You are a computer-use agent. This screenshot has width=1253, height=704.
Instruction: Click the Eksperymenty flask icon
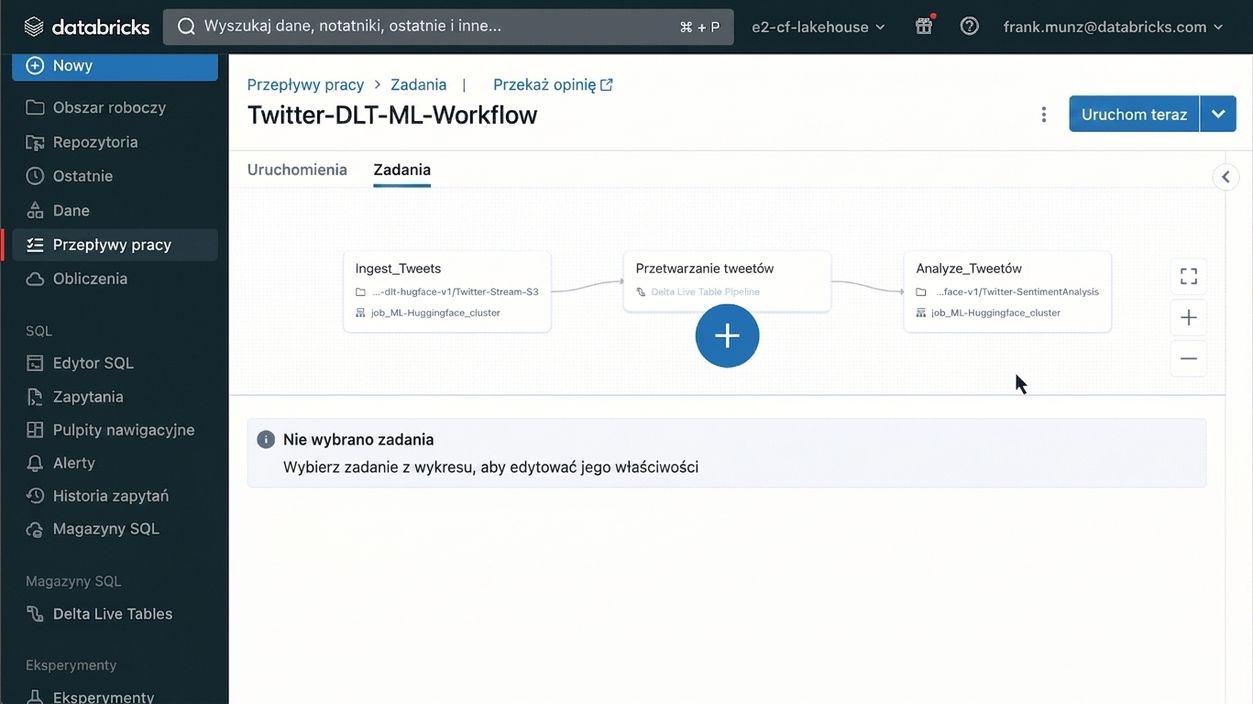[35, 697]
